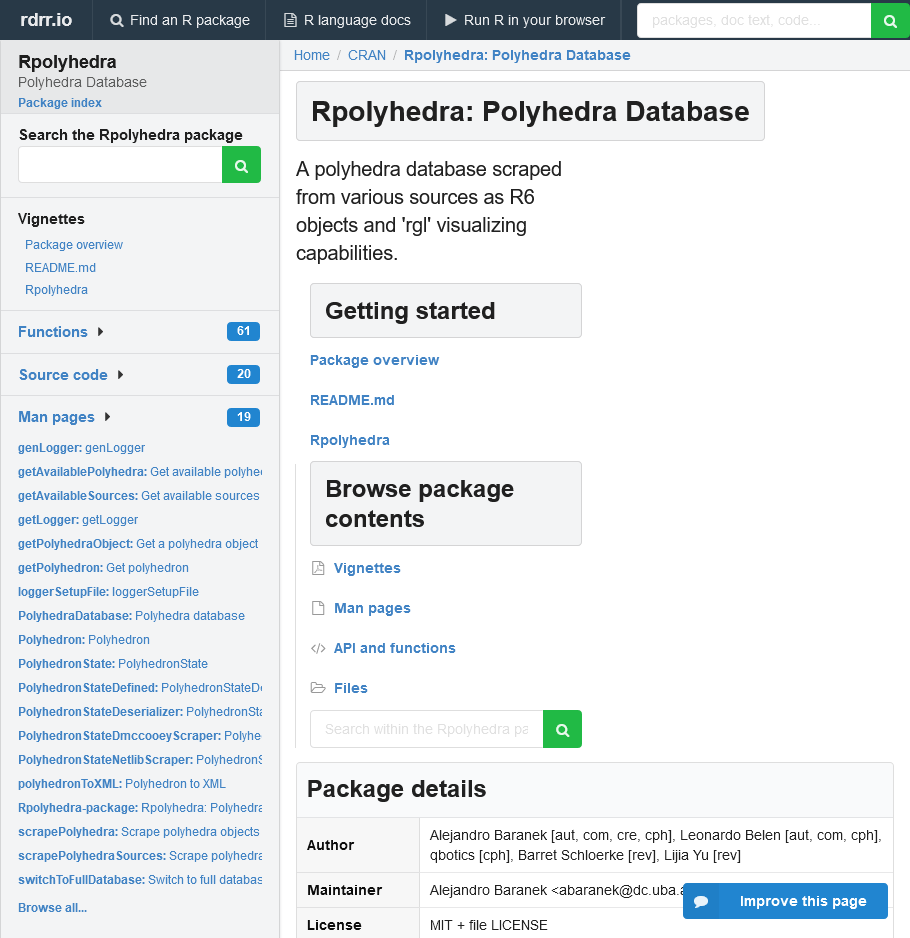The image size is (910, 938).
Task: Open genLogger man page
Action: coord(81,448)
